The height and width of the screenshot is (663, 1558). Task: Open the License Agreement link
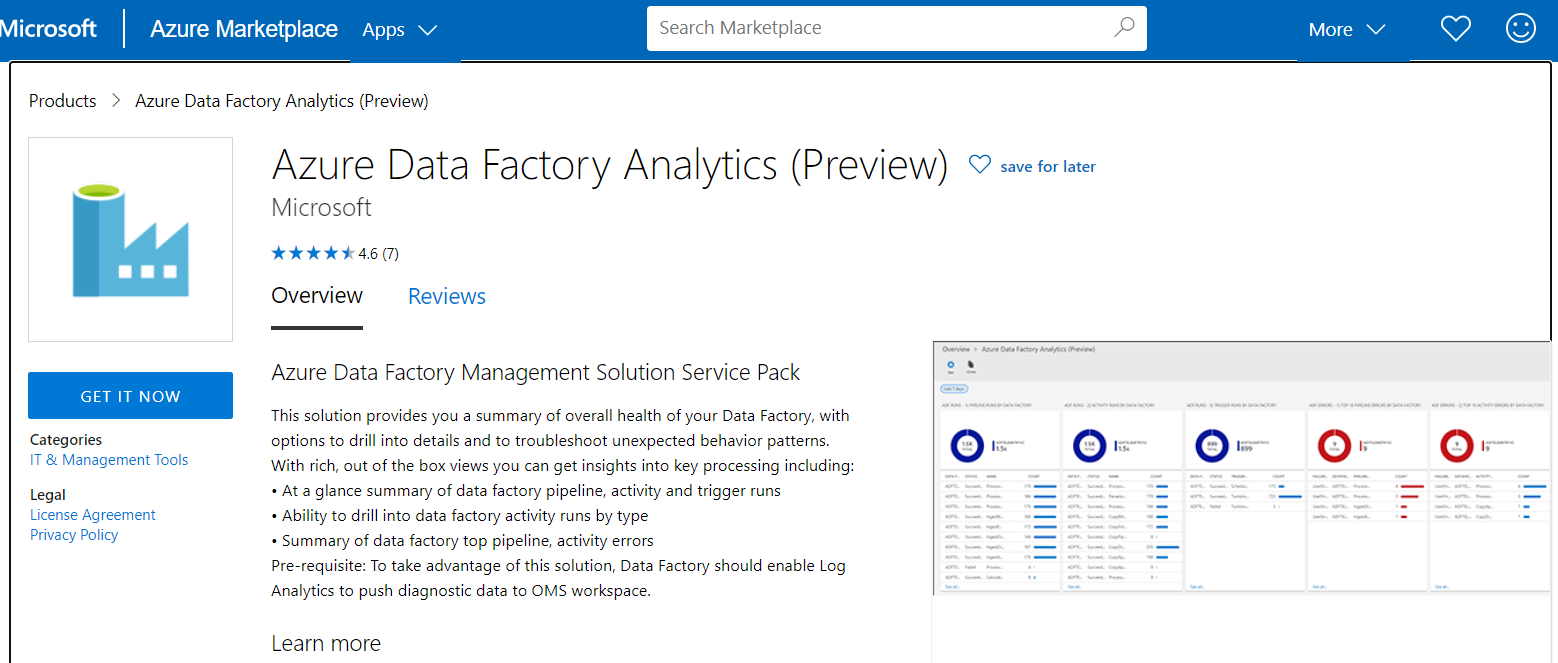pos(93,515)
